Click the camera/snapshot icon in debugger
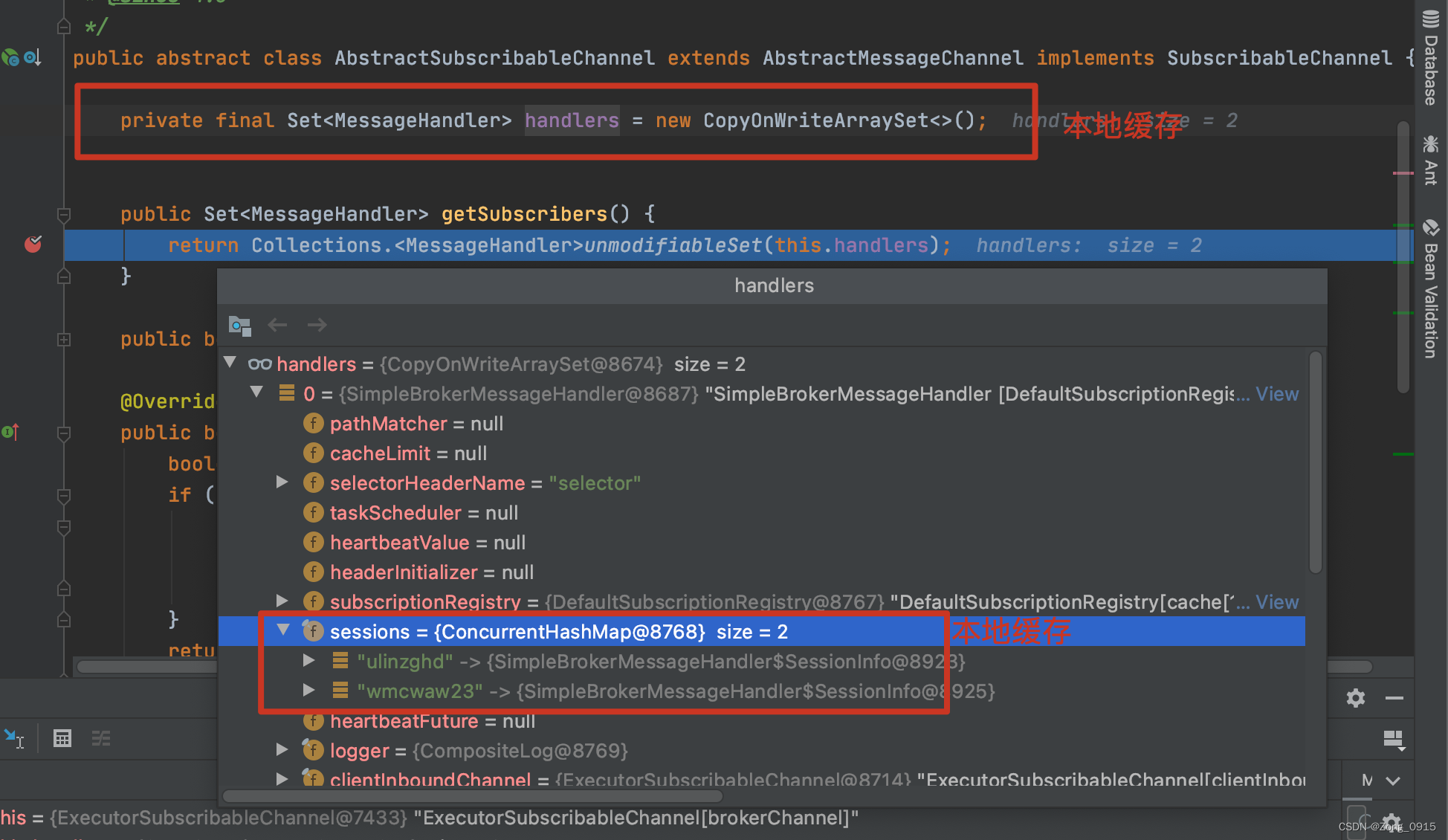 [242, 325]
